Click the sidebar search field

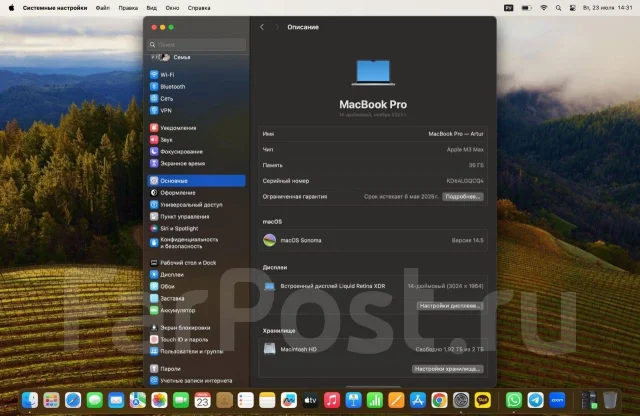196,44
